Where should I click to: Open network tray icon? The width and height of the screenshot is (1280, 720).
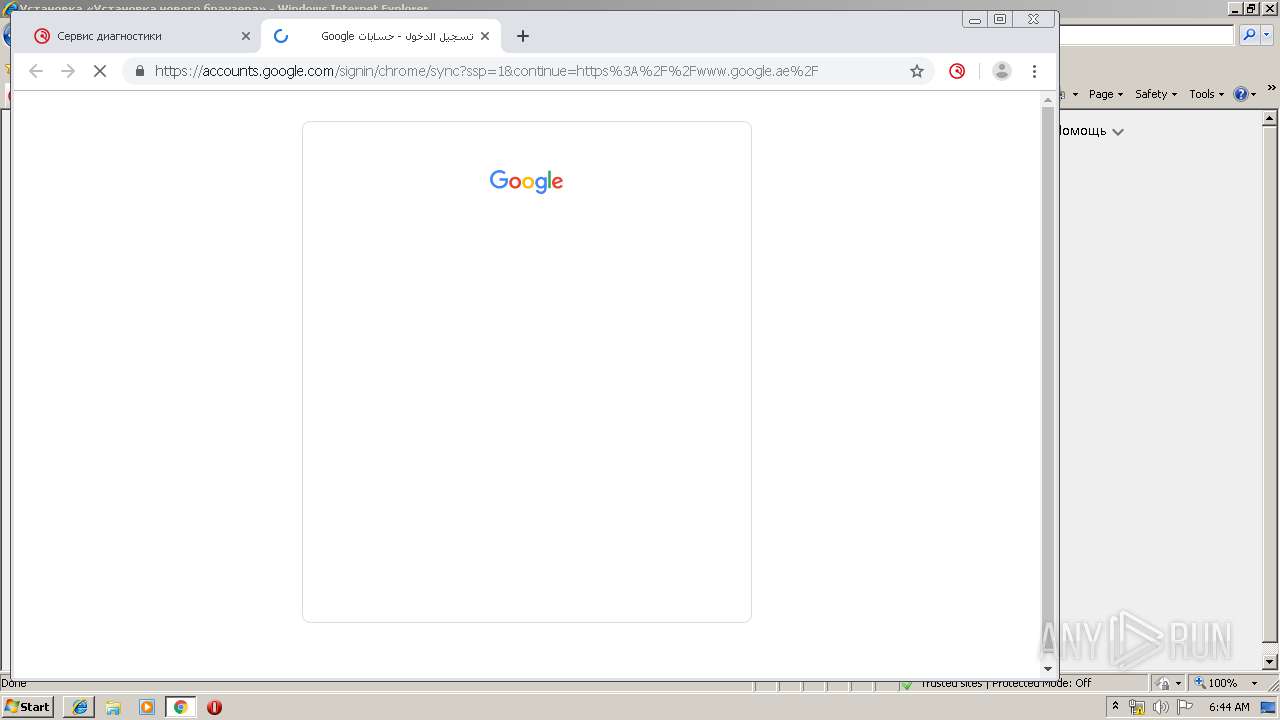(x=1137, y=707)
